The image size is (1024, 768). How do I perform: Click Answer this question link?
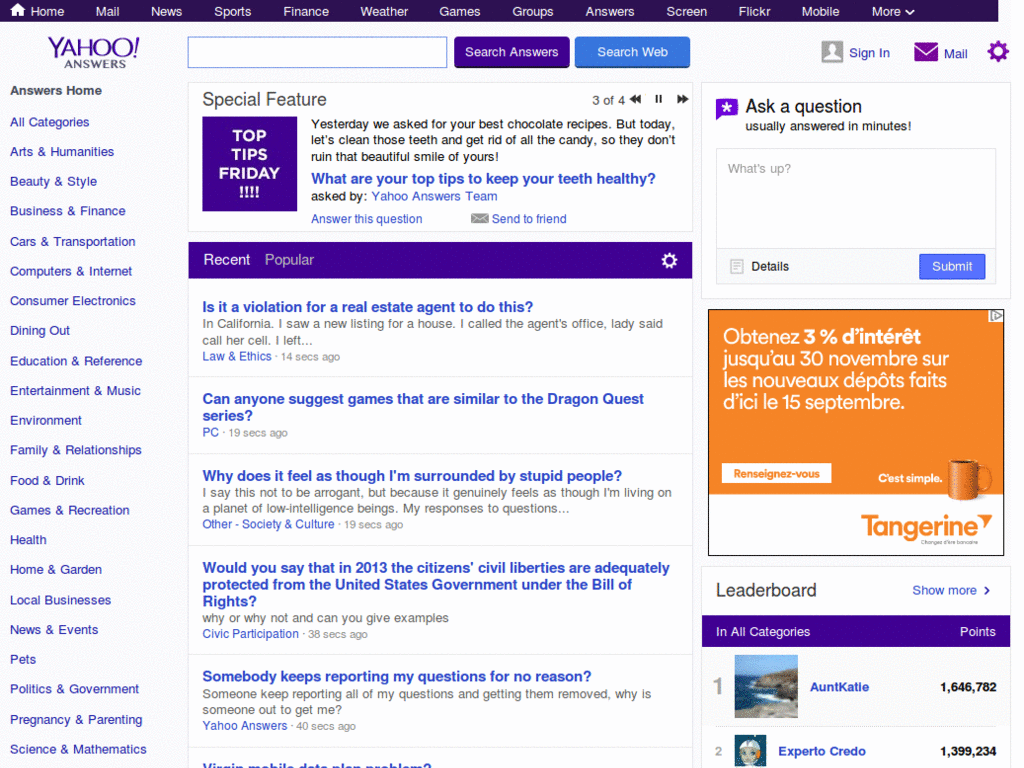pyautogui.click(x=366, y=219)
